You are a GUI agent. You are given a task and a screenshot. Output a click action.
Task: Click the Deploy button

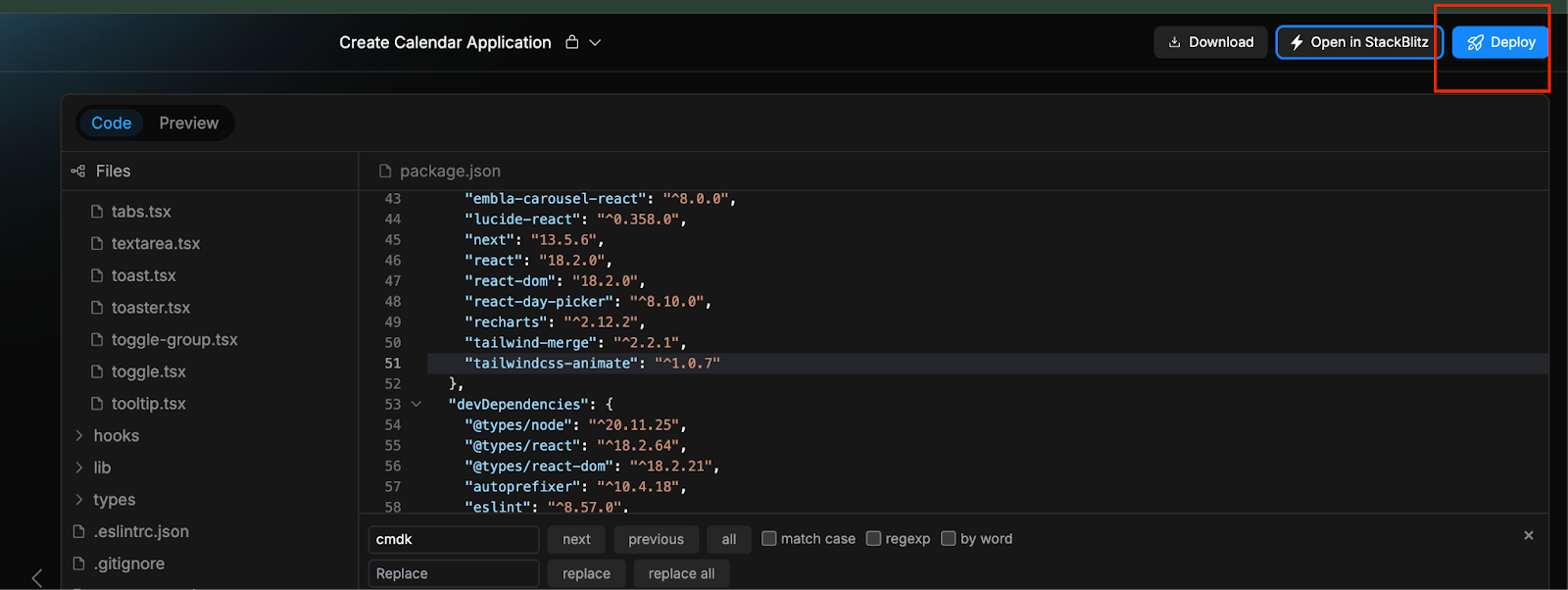[1500, 42]
